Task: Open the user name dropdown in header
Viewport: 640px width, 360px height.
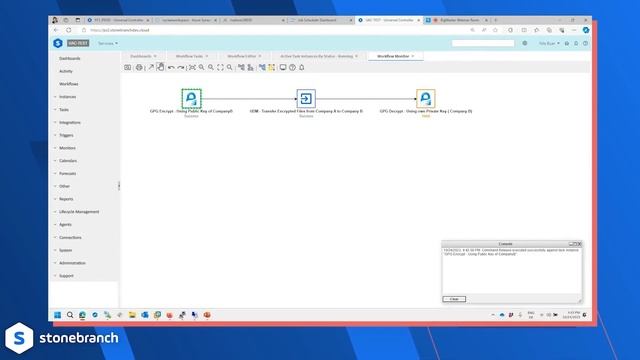Action: (549, 43)
